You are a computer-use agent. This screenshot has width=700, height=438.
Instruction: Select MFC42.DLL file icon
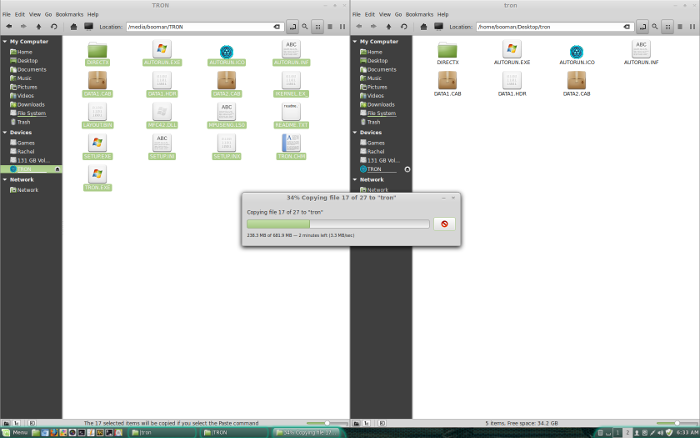pyautogui.click(x=162, y=111)
